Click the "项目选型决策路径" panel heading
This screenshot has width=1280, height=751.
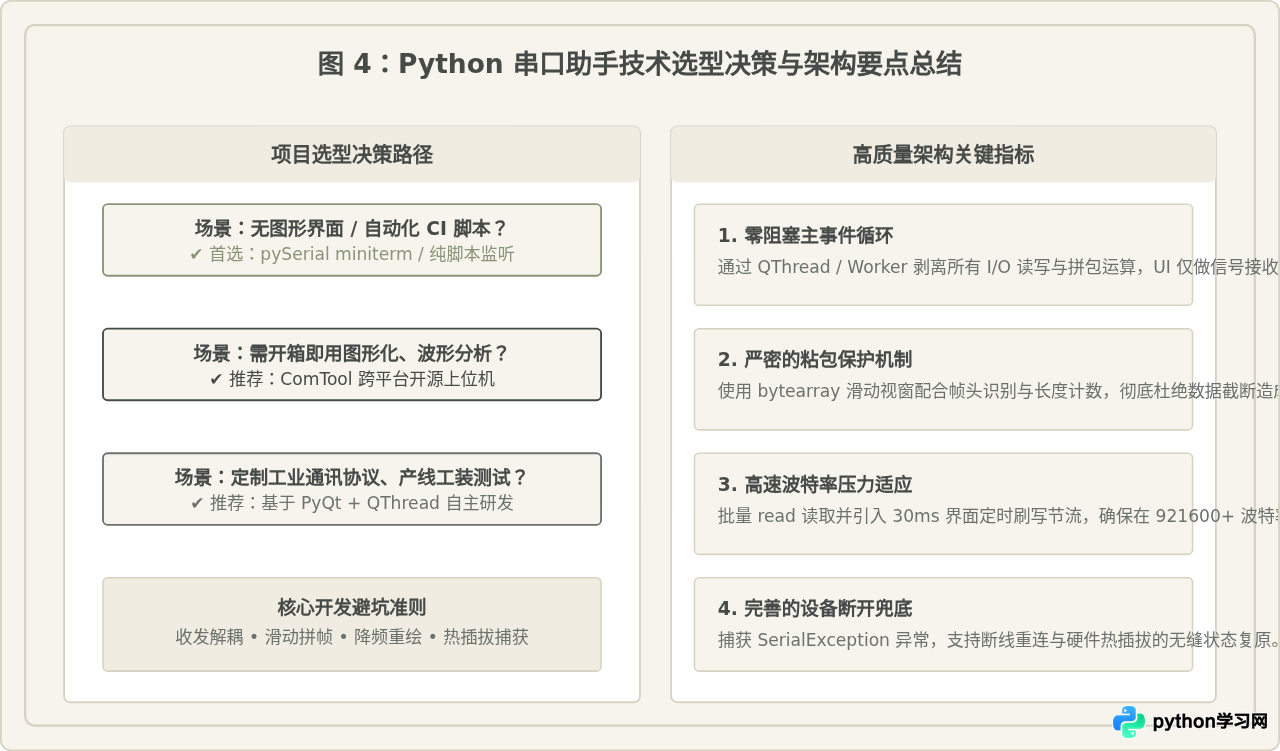(x=352, y=155)
